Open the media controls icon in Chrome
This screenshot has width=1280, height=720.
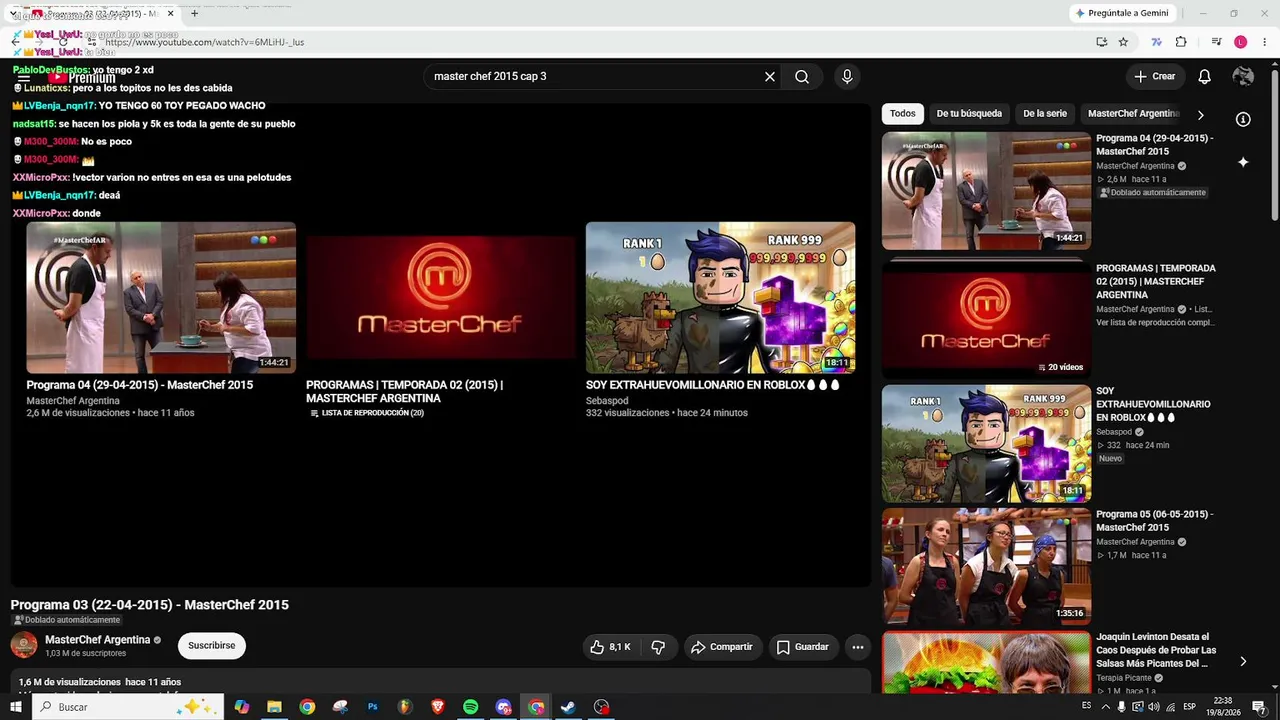click(1216, 42)
